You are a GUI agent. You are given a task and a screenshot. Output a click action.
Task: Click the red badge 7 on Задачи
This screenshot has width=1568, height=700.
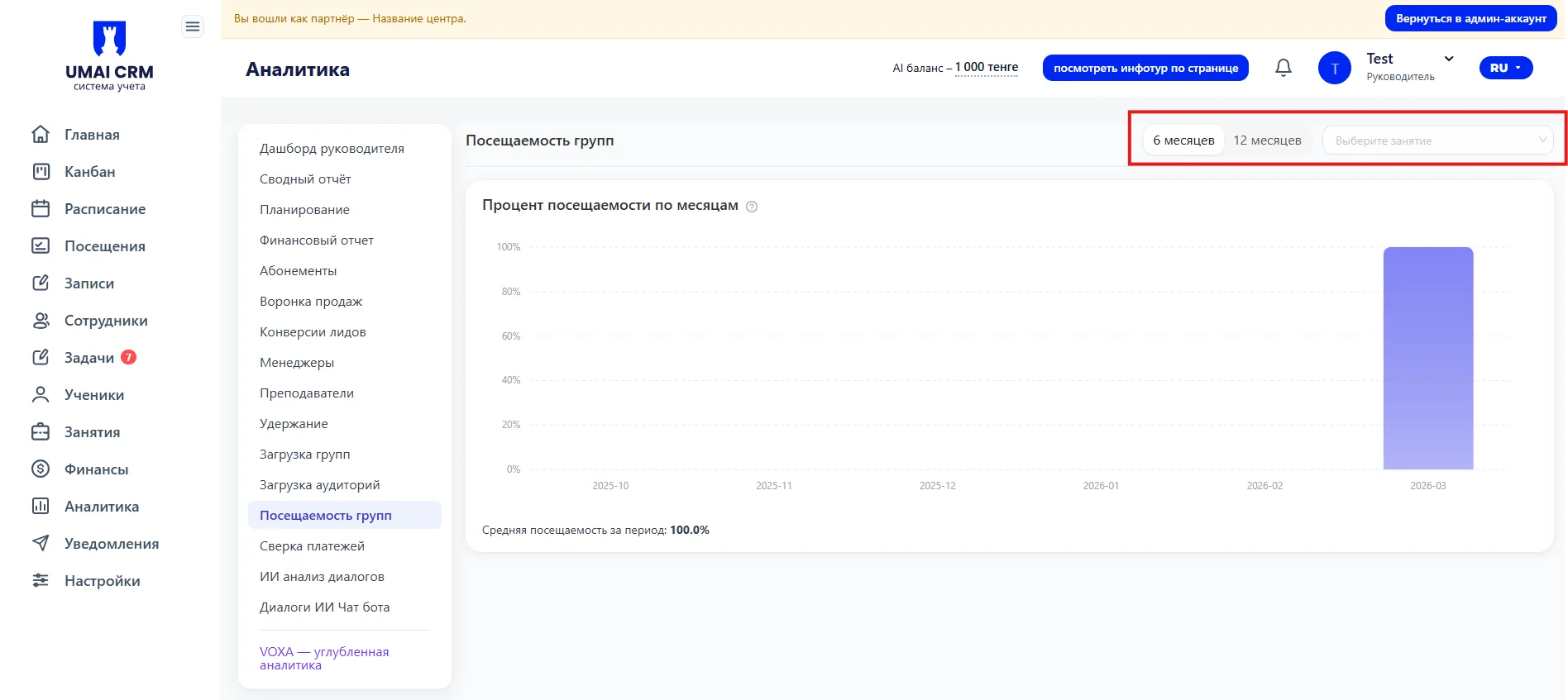[x=128, y=357]
